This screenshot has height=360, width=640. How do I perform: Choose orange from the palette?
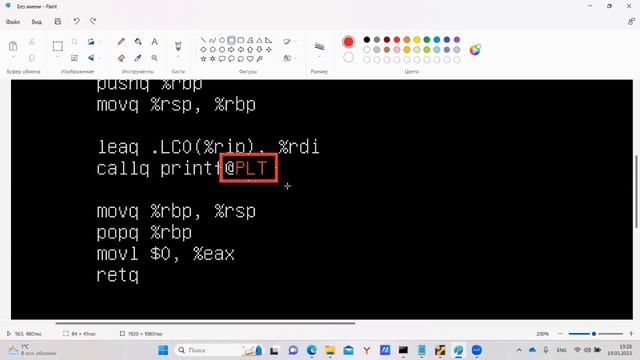tap(407, 40)
